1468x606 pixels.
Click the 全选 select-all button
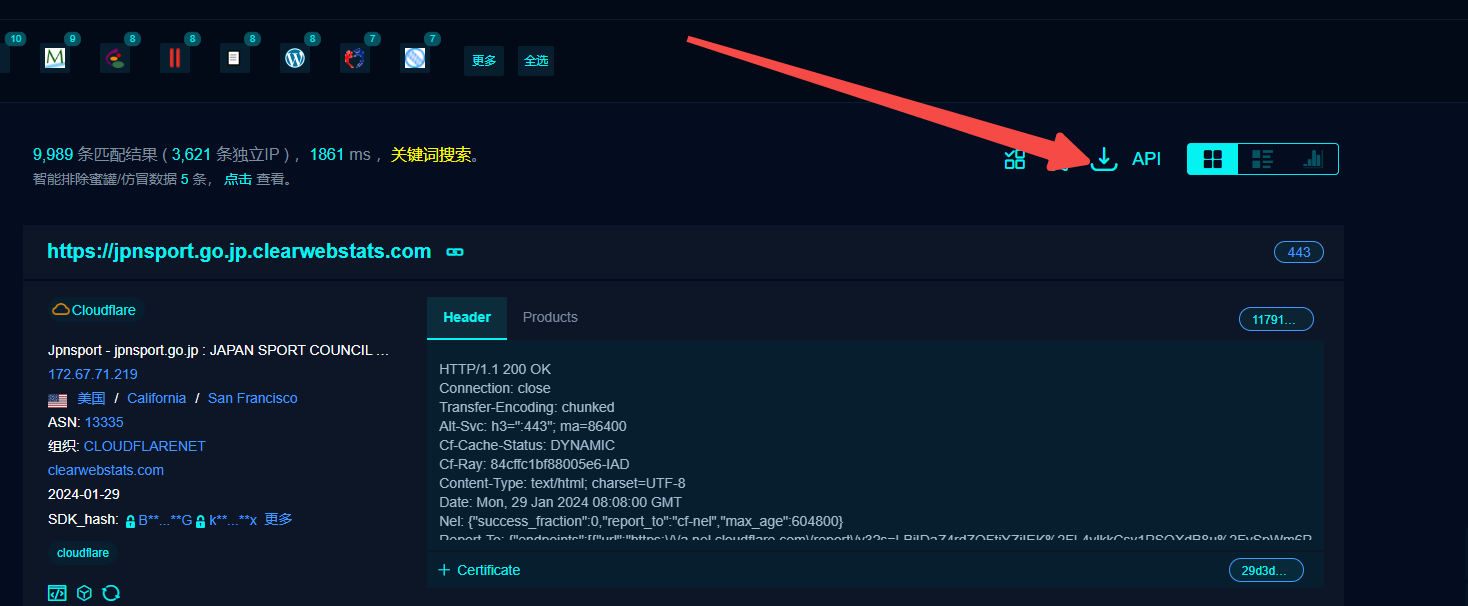536,61
